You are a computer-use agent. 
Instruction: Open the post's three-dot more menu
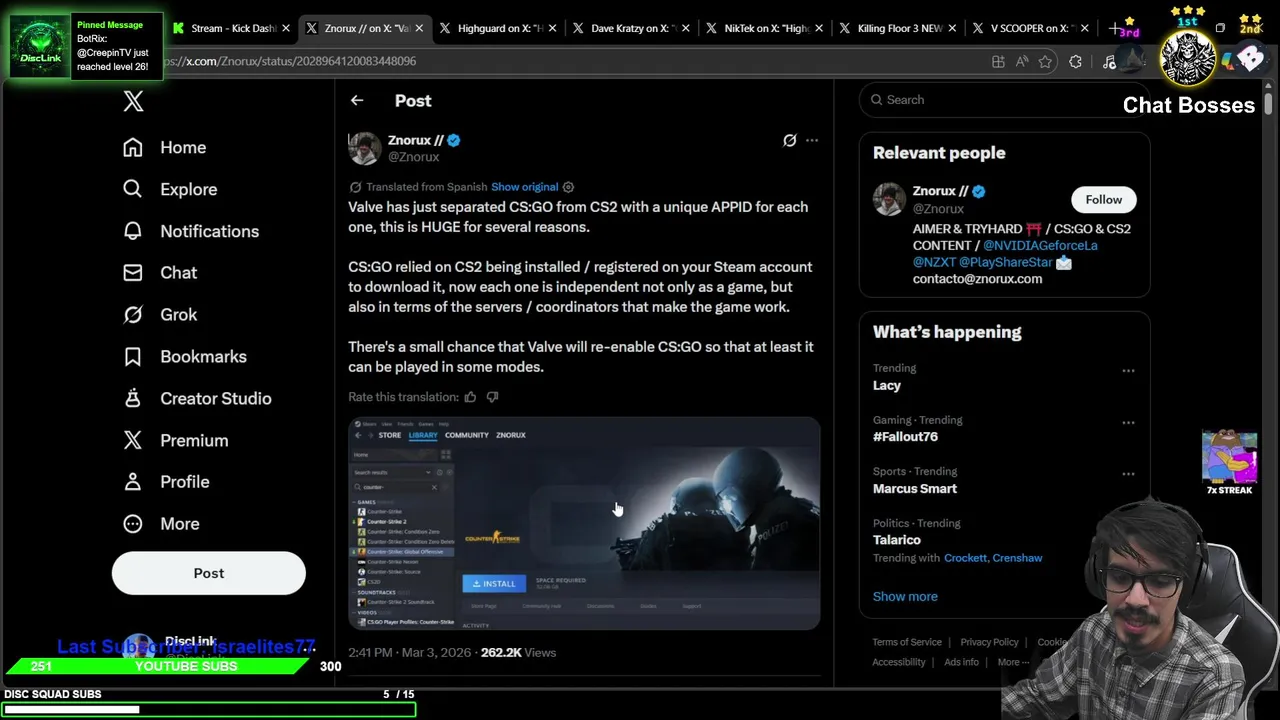pyautogui.click(x=812, y=140)
